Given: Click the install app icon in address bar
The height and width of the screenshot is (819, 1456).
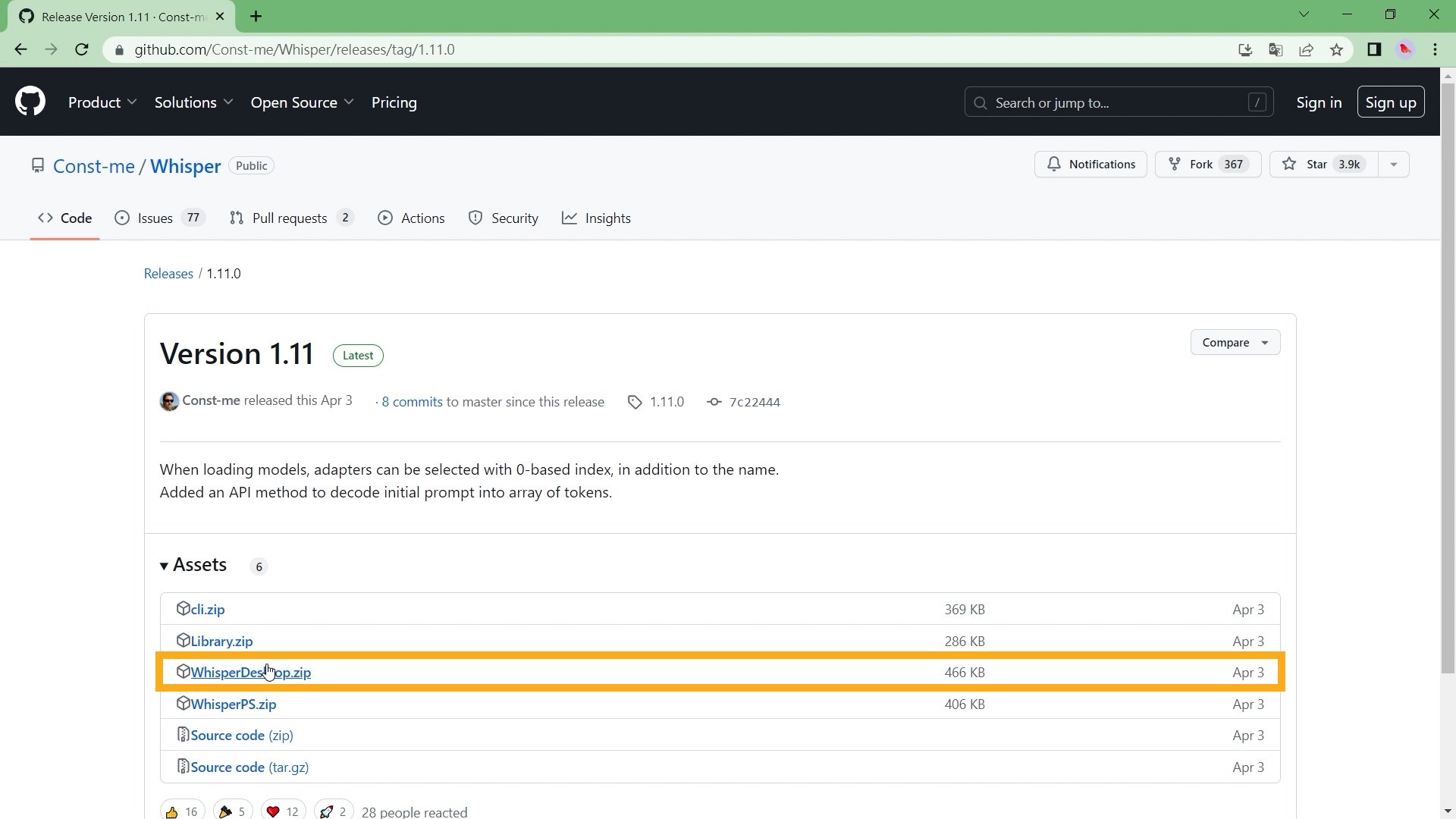Looking at the screenshot, I should [1245, 49].
